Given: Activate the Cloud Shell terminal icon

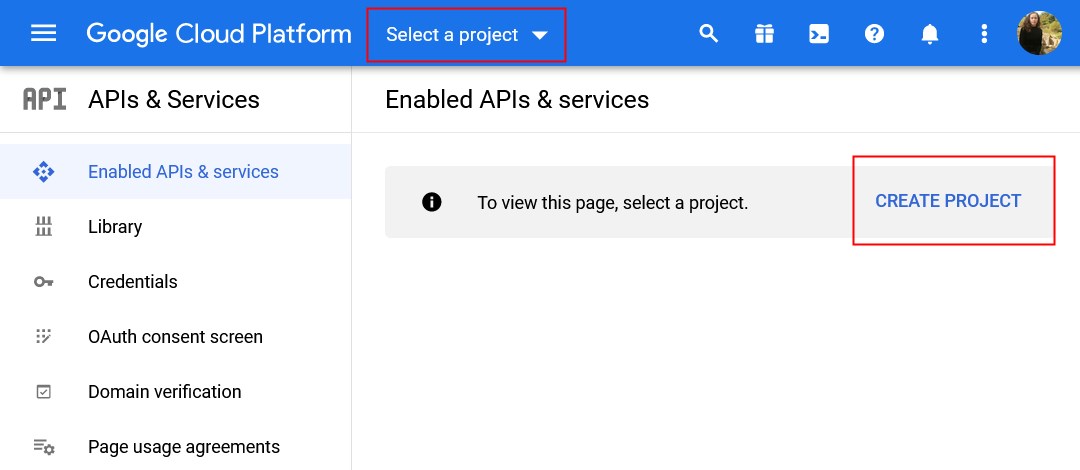Looking at the screenshot, I should click(x=819, y=33).
